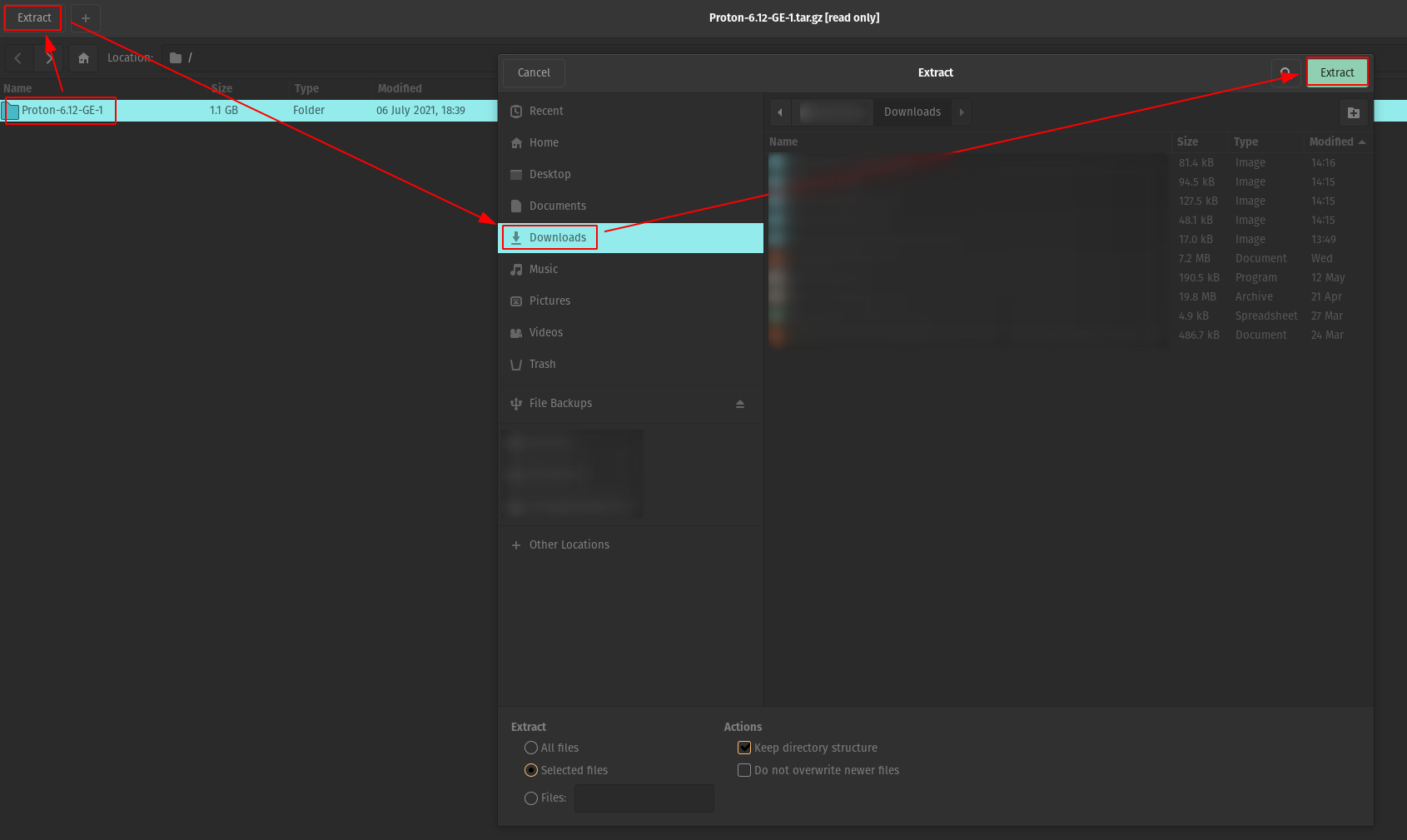Sort dialog files by Size column
1407x840 pixels.
click(1200, 142)
